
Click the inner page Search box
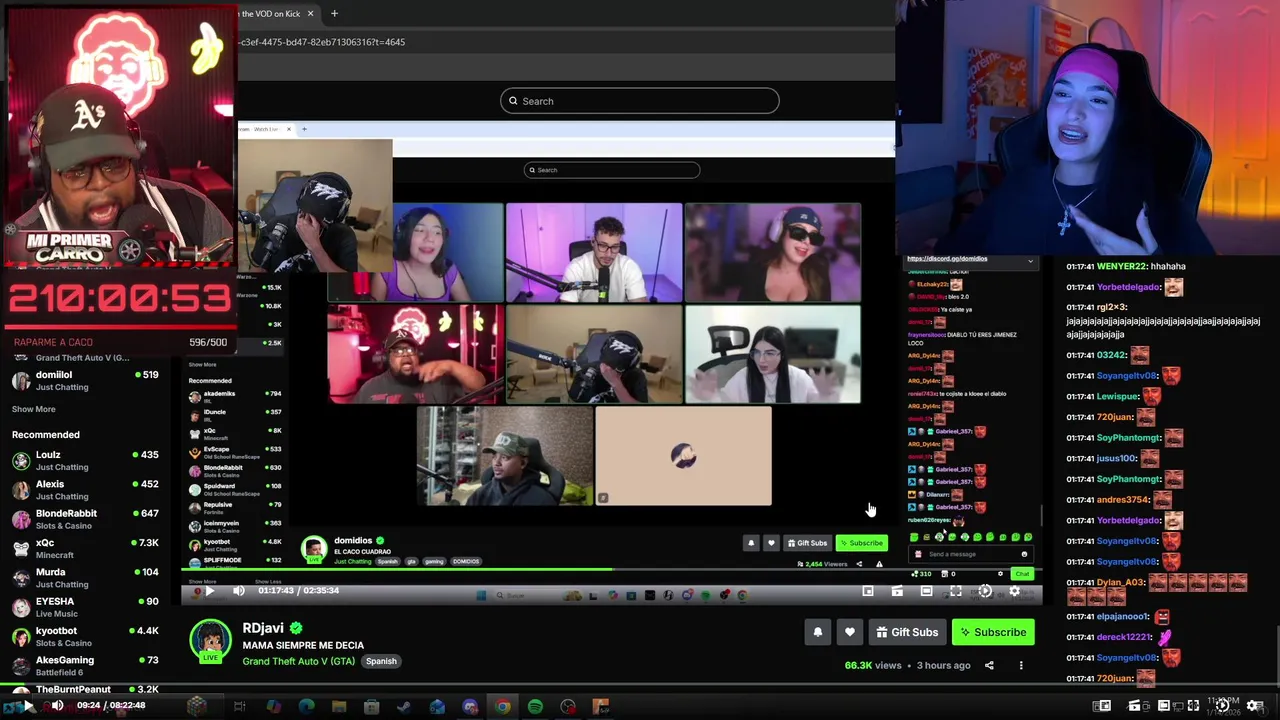[x=612, y=170]
